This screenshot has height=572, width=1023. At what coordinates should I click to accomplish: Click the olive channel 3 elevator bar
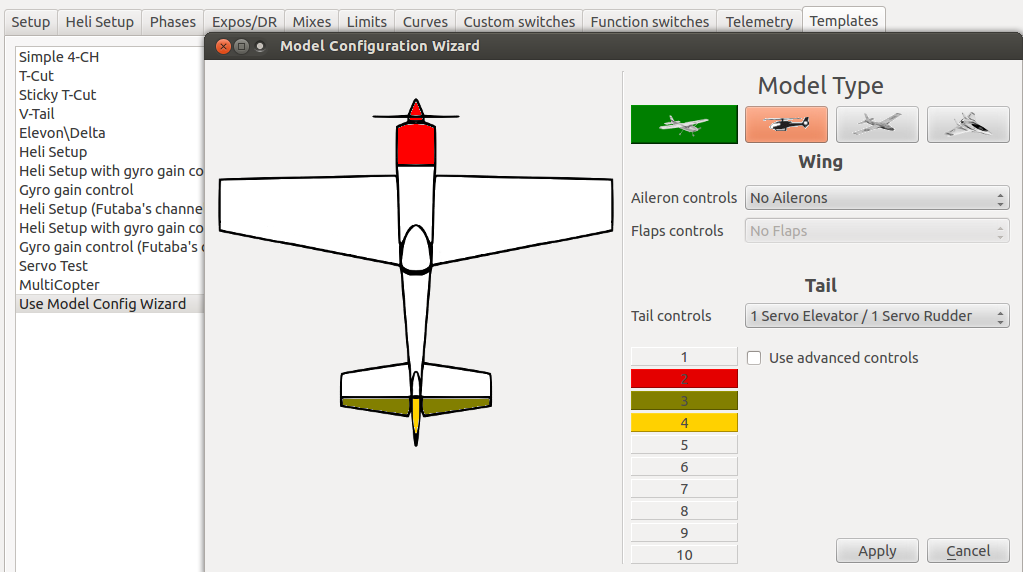tap(684, 401)
